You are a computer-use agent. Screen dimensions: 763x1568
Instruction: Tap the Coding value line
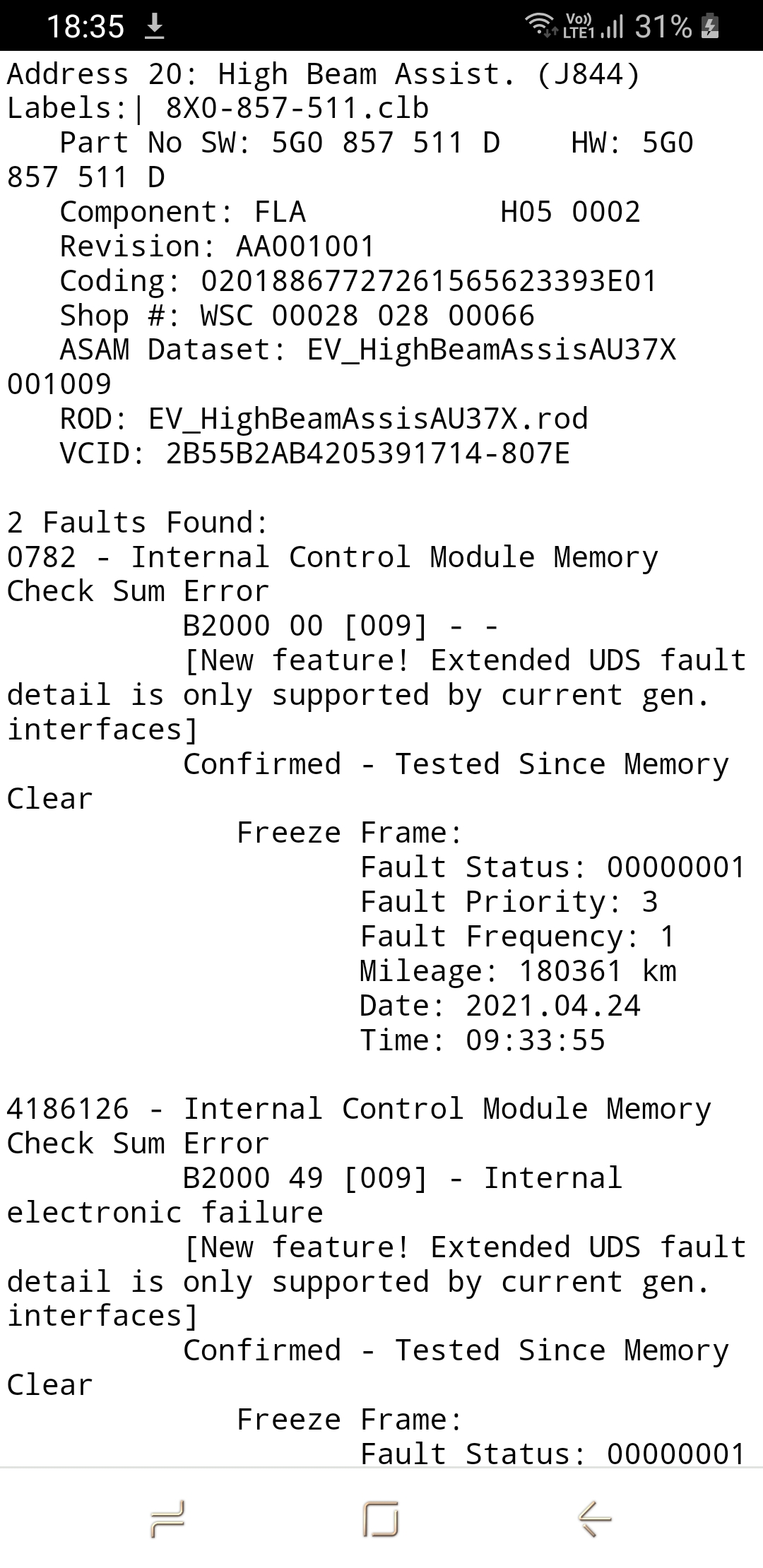tap(358, 281)
